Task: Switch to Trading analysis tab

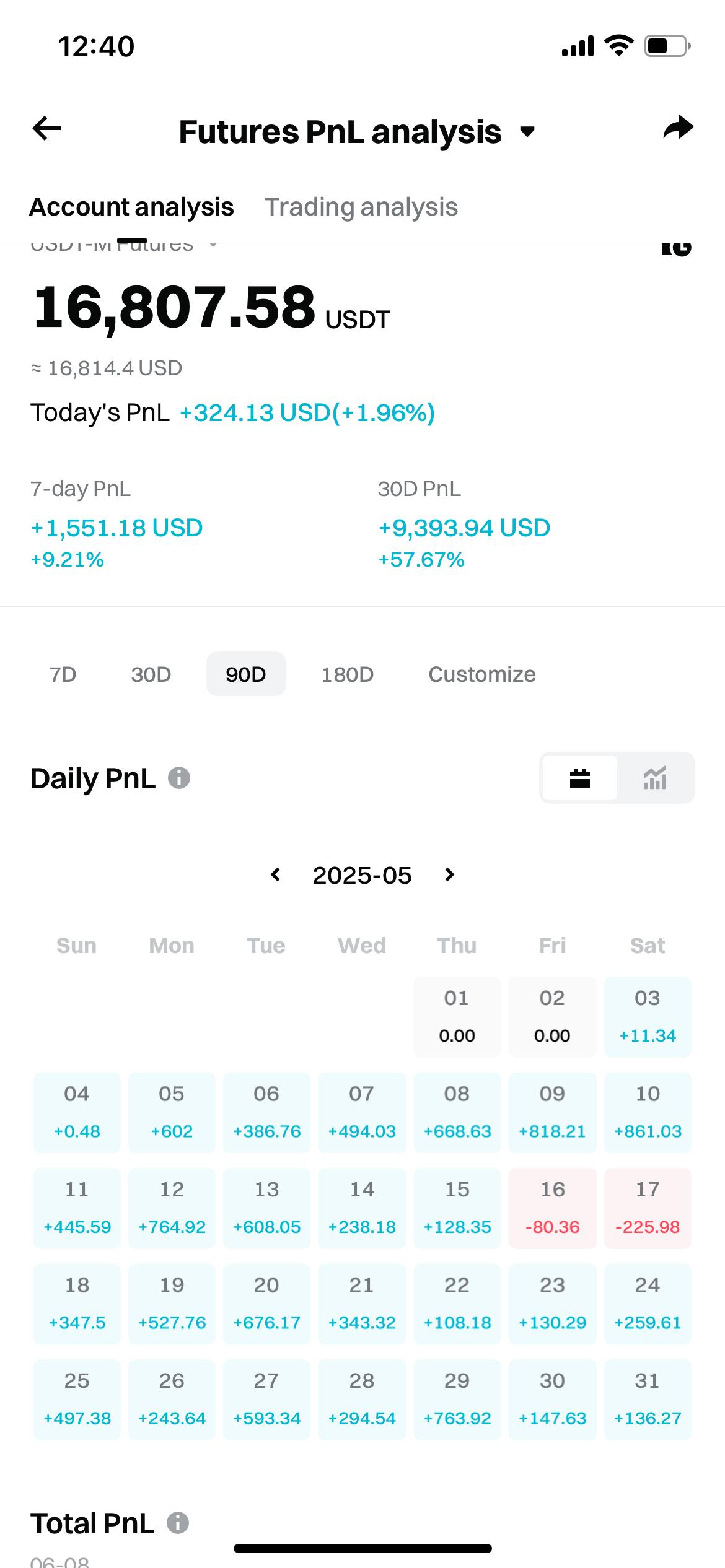Action: [361, 207]
